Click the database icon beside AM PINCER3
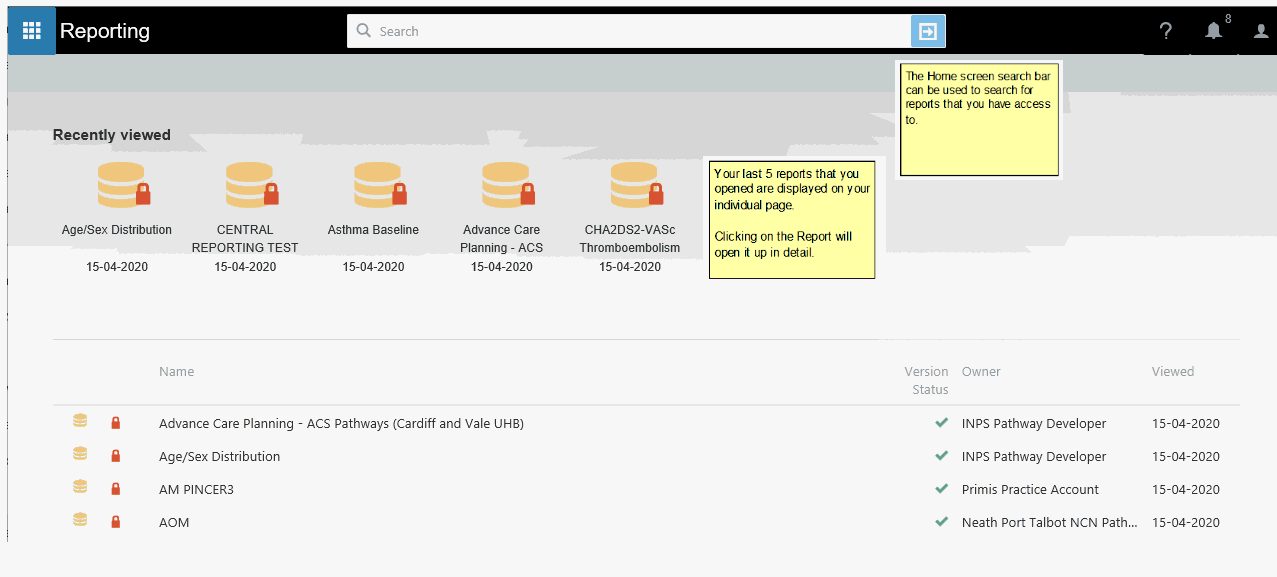 (x=80, y=488)
